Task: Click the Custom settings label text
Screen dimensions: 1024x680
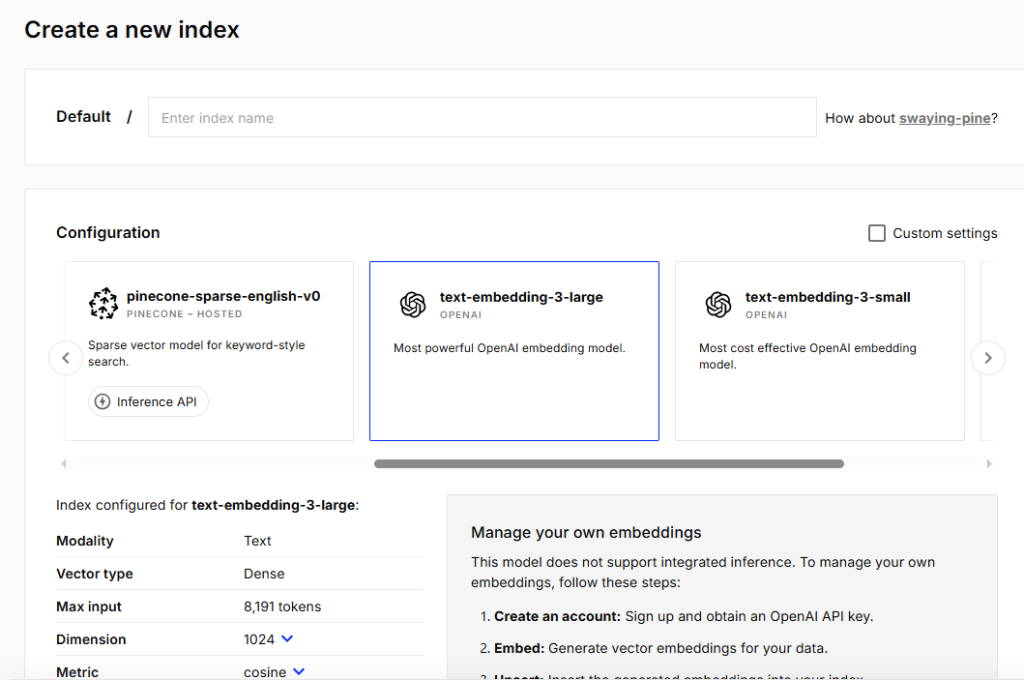Action: [x=944, y=233]
